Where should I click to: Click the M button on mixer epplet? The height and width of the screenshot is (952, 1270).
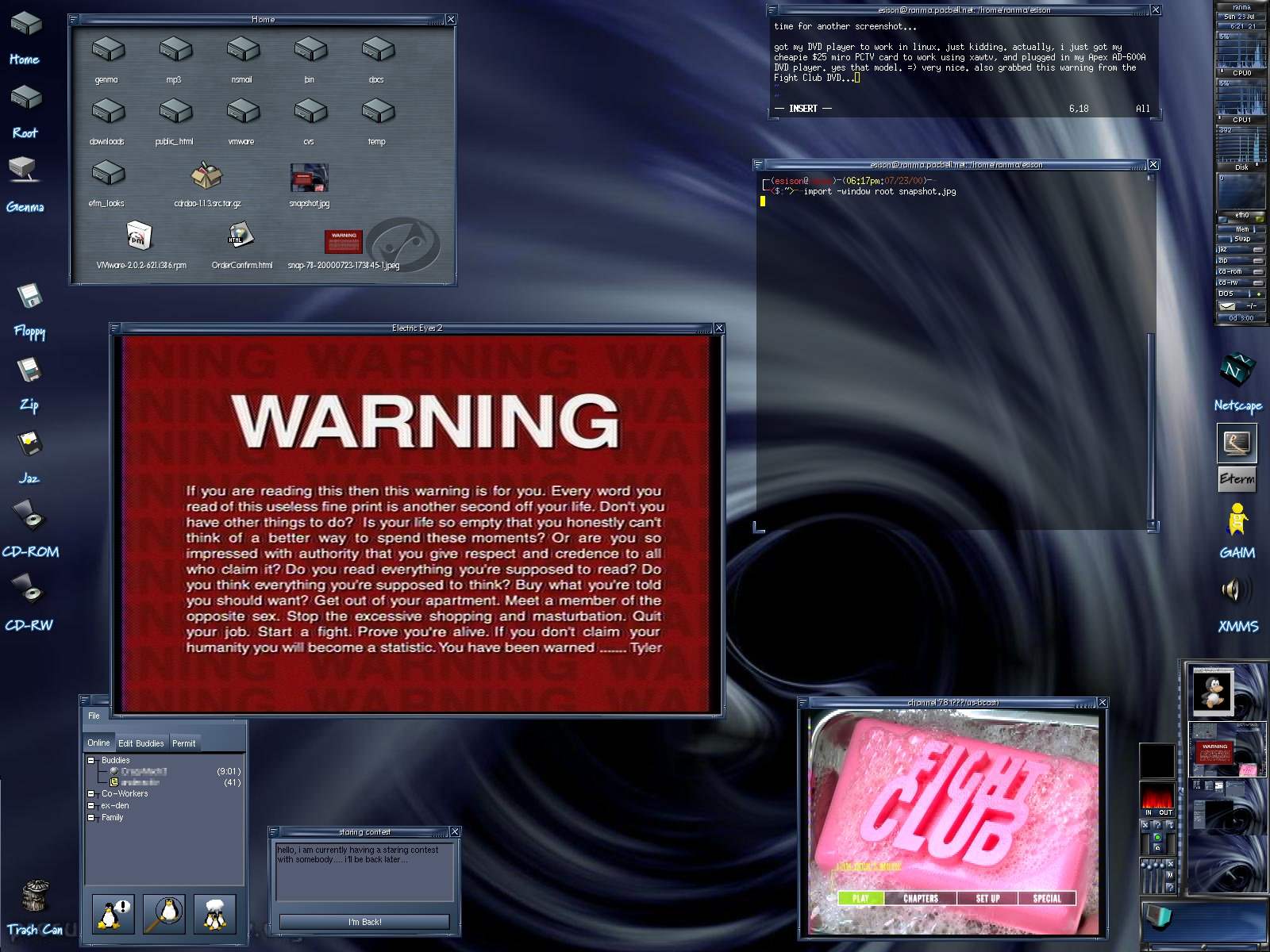[1170, 875]
